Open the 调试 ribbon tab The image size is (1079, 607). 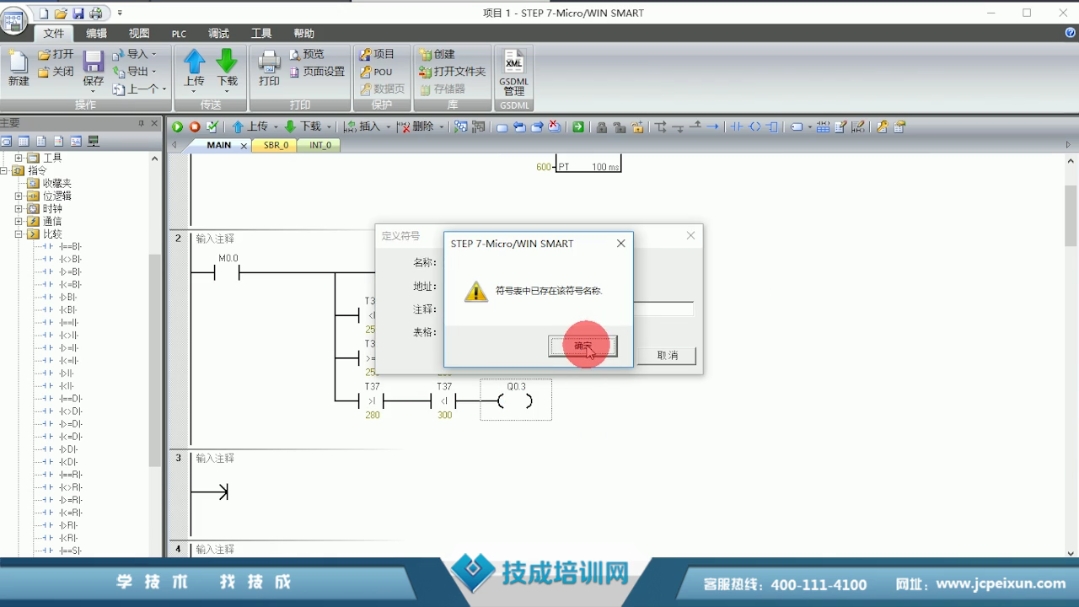(219, 33)
